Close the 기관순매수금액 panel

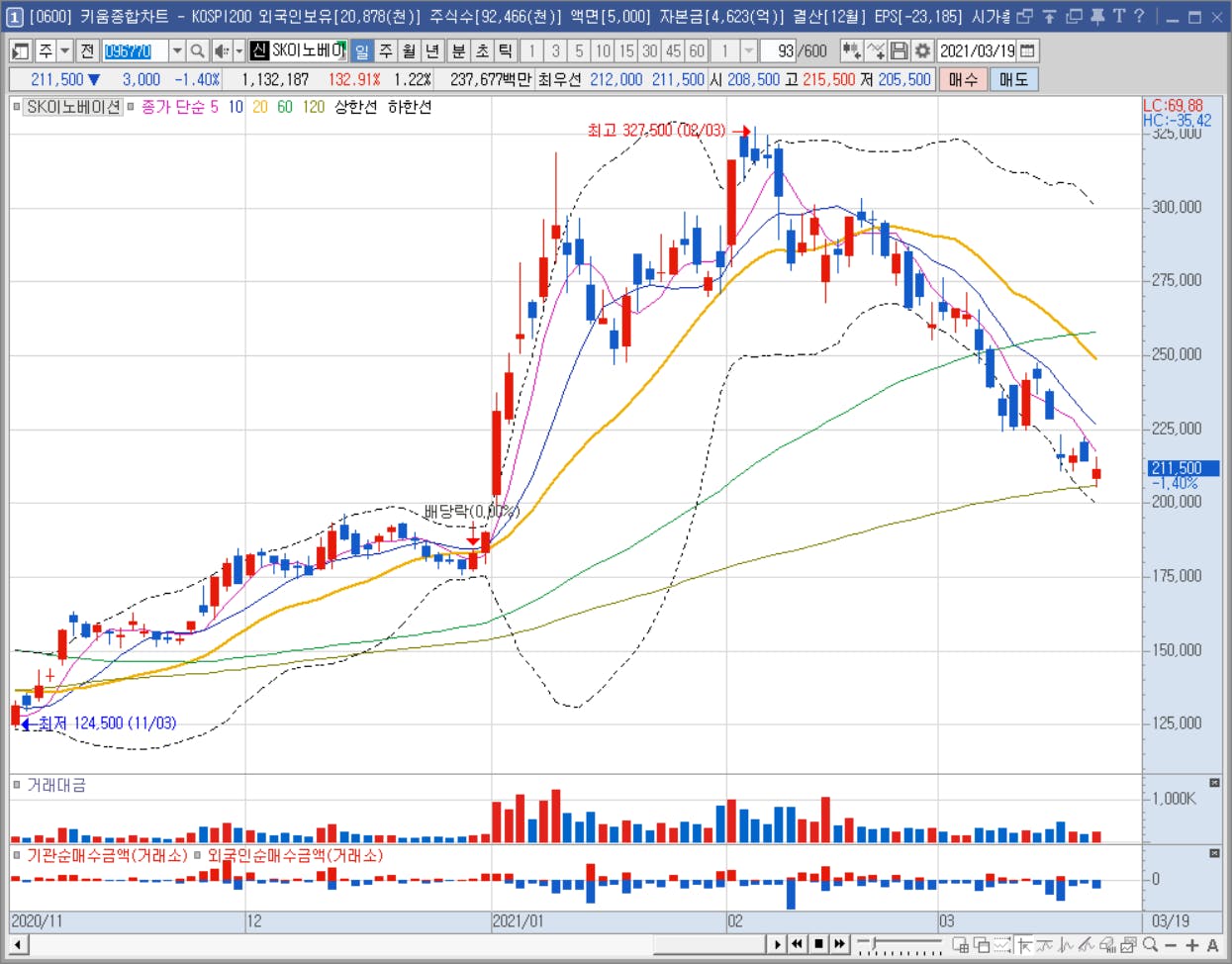click(1214, 852)
